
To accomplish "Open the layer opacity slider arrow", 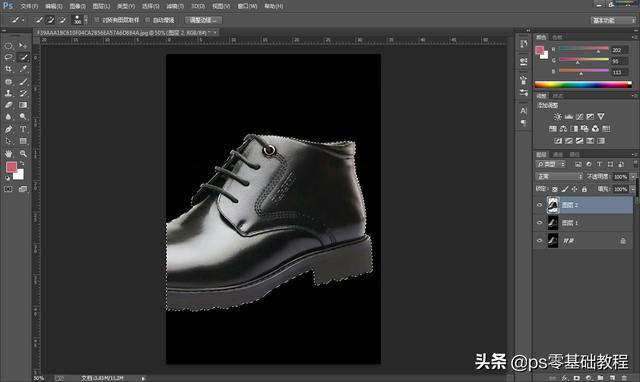I will (633, 177).
